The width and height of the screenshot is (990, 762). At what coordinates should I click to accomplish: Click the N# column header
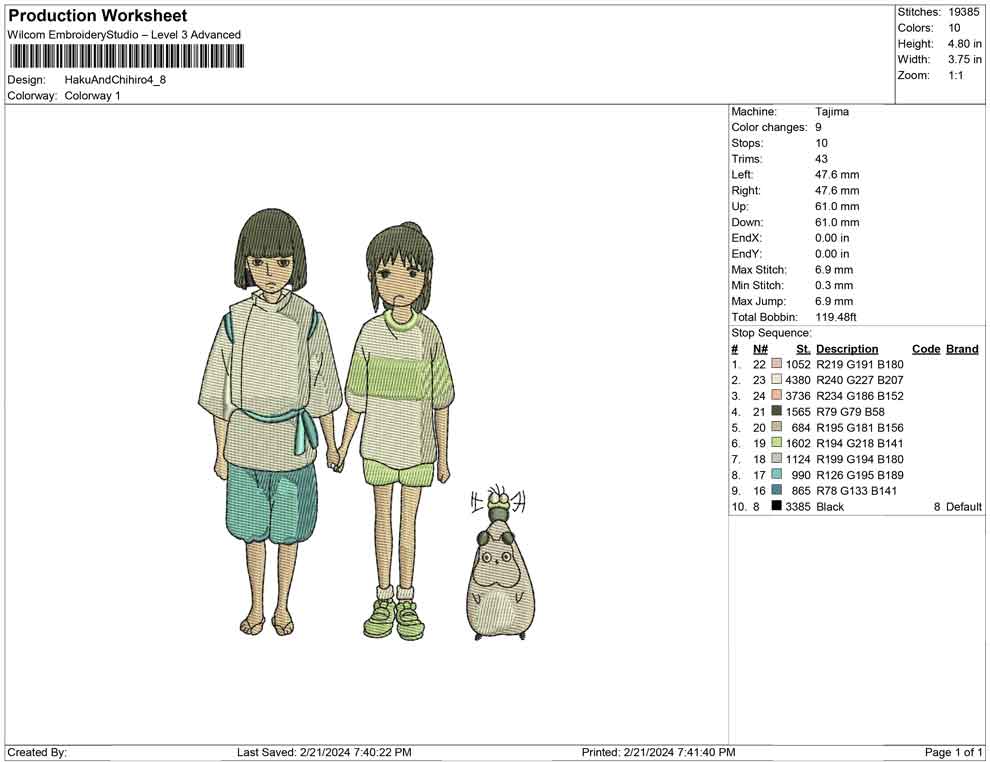[x=760, y=348]
